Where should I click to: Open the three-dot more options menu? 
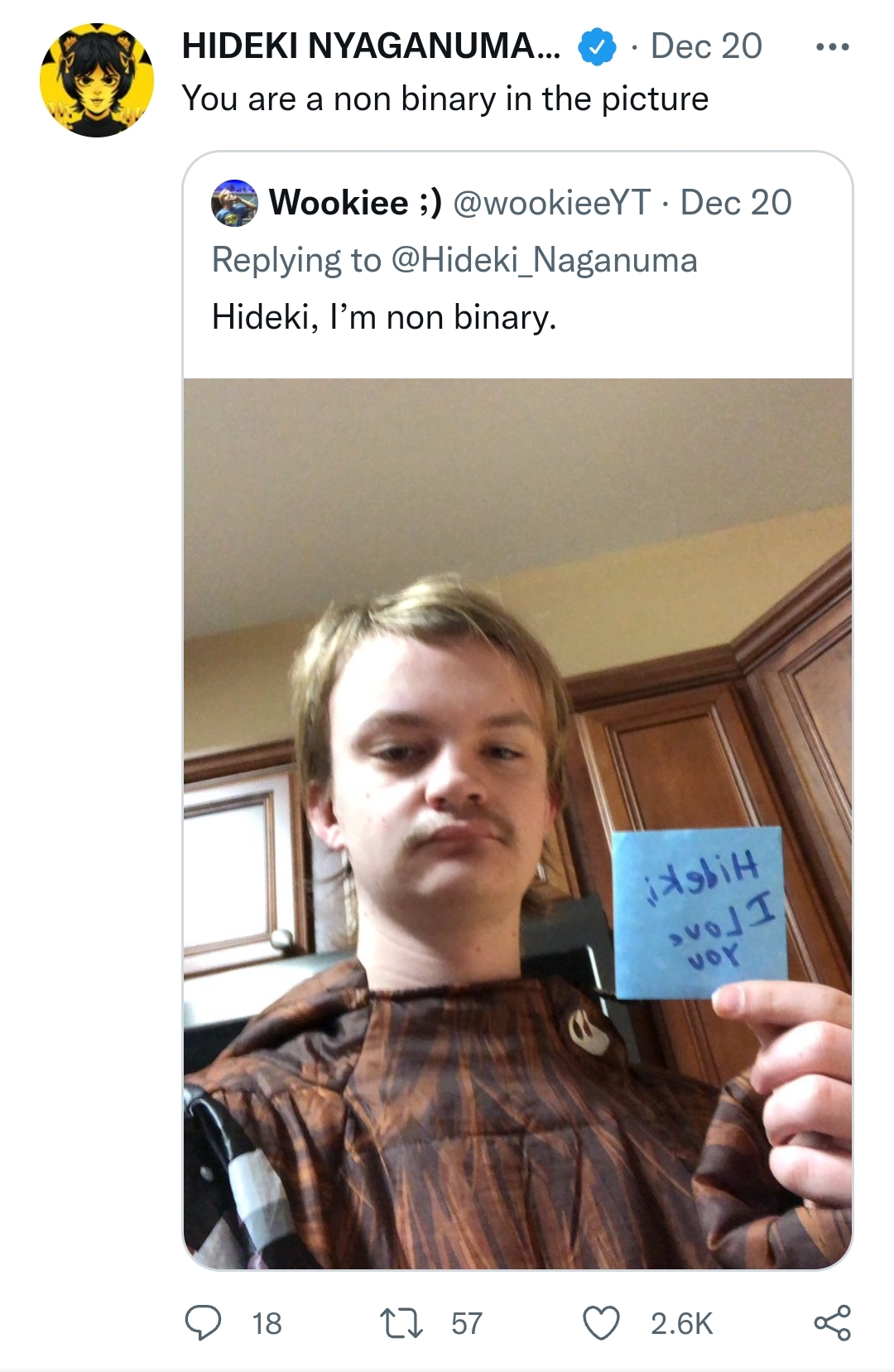point(832,46)
